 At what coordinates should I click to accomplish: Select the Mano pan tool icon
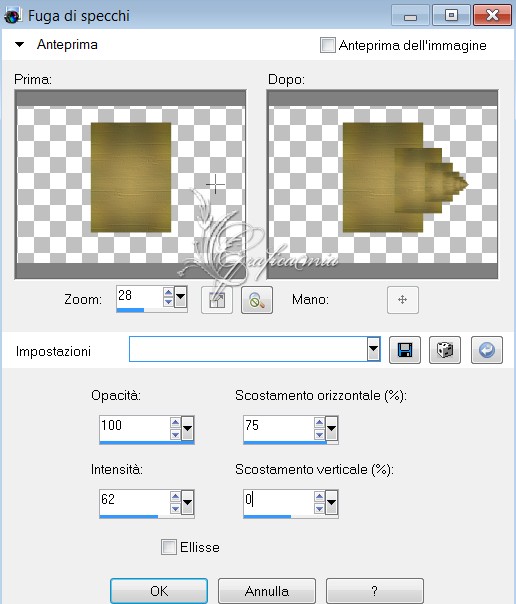(402, 300)
